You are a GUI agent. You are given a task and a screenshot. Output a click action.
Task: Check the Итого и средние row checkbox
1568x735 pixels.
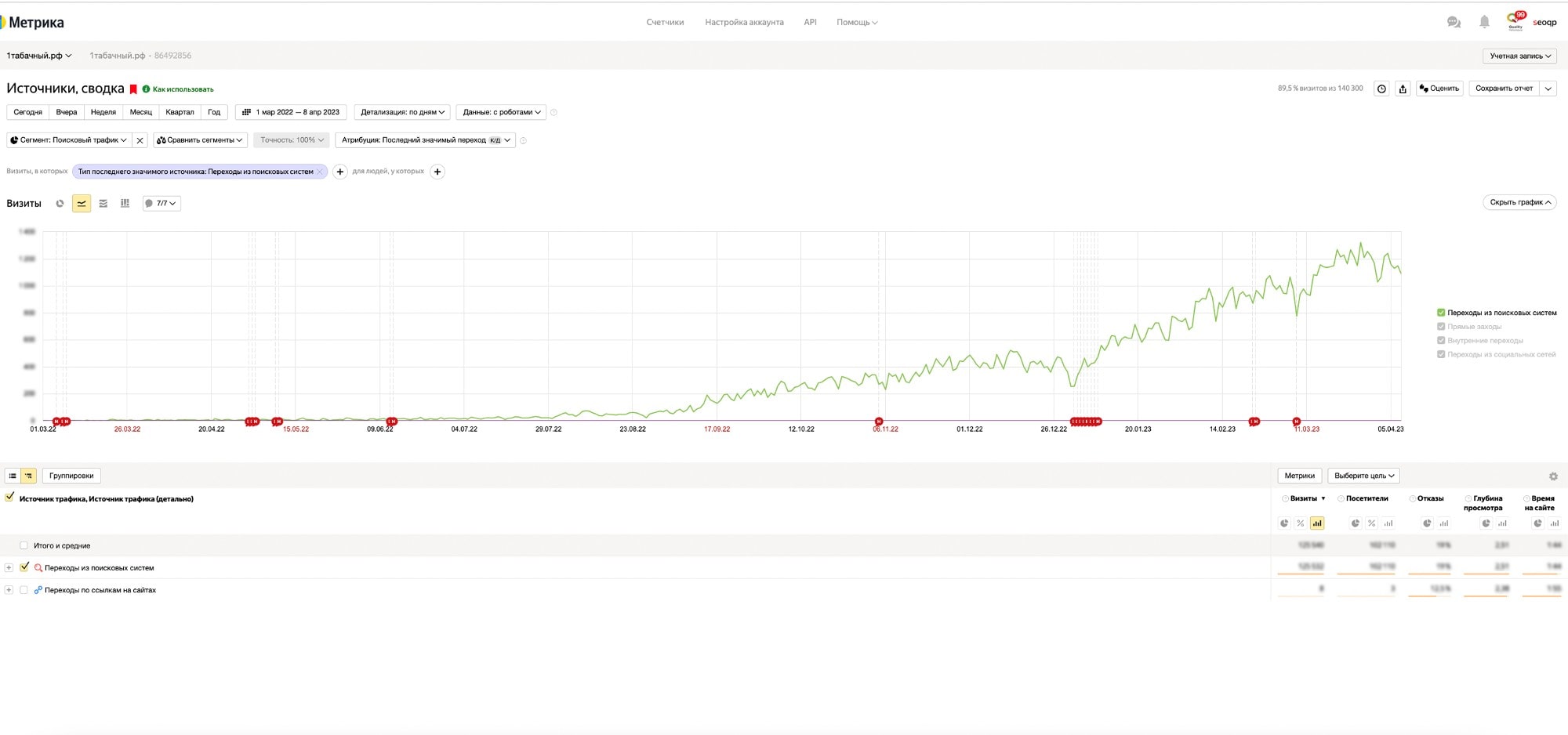pos(24,546)
